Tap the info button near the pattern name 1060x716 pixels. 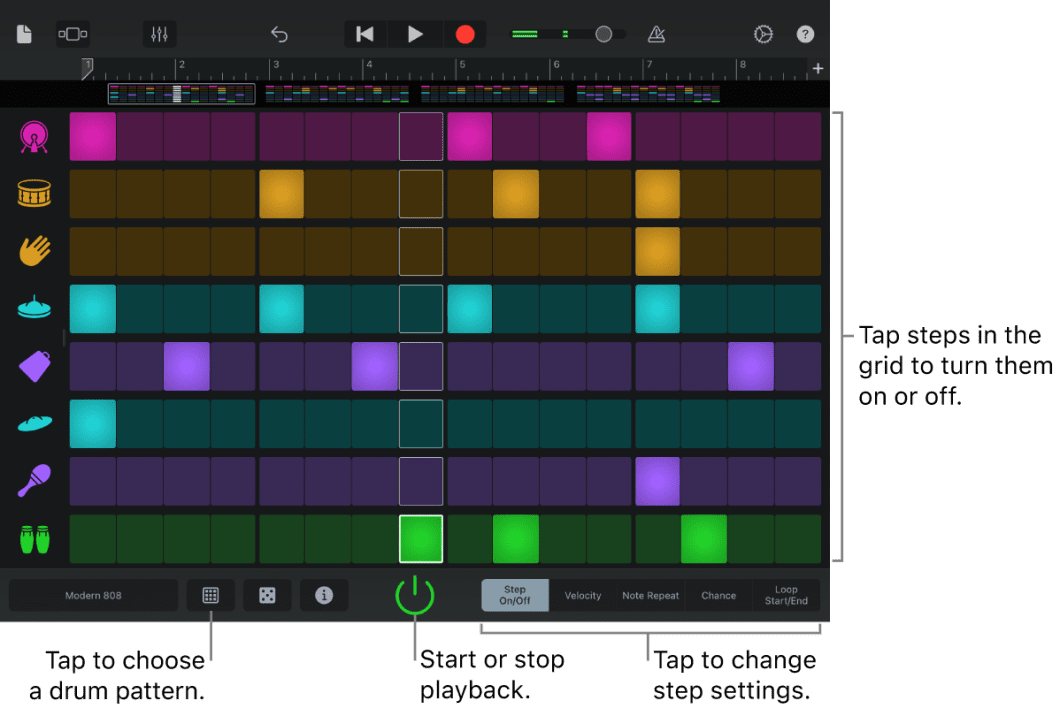(324, 595)
